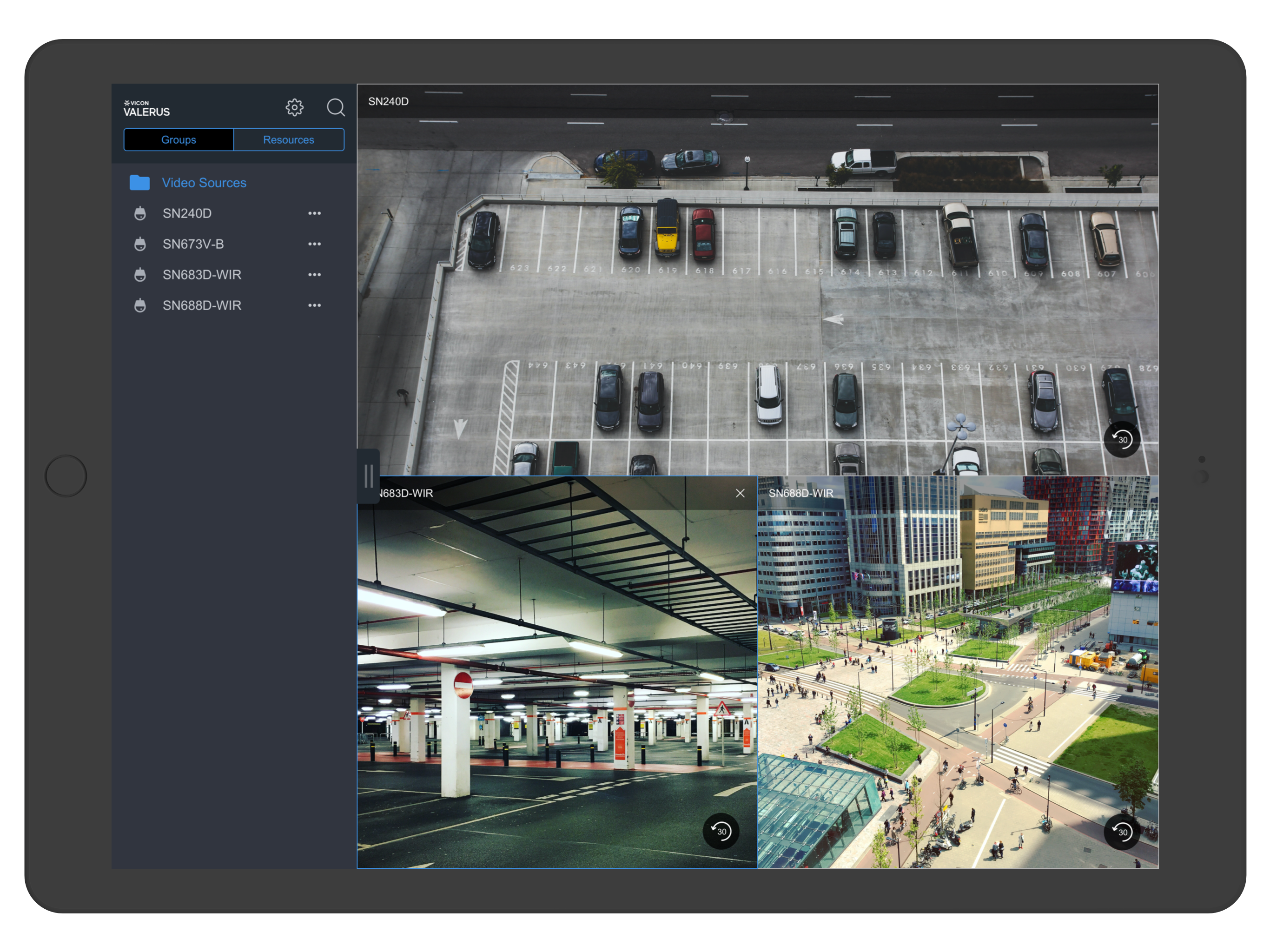Select SN683D-WIR in the source list
This screenshot has width=1270, height=952.
(x=202, y=275)
